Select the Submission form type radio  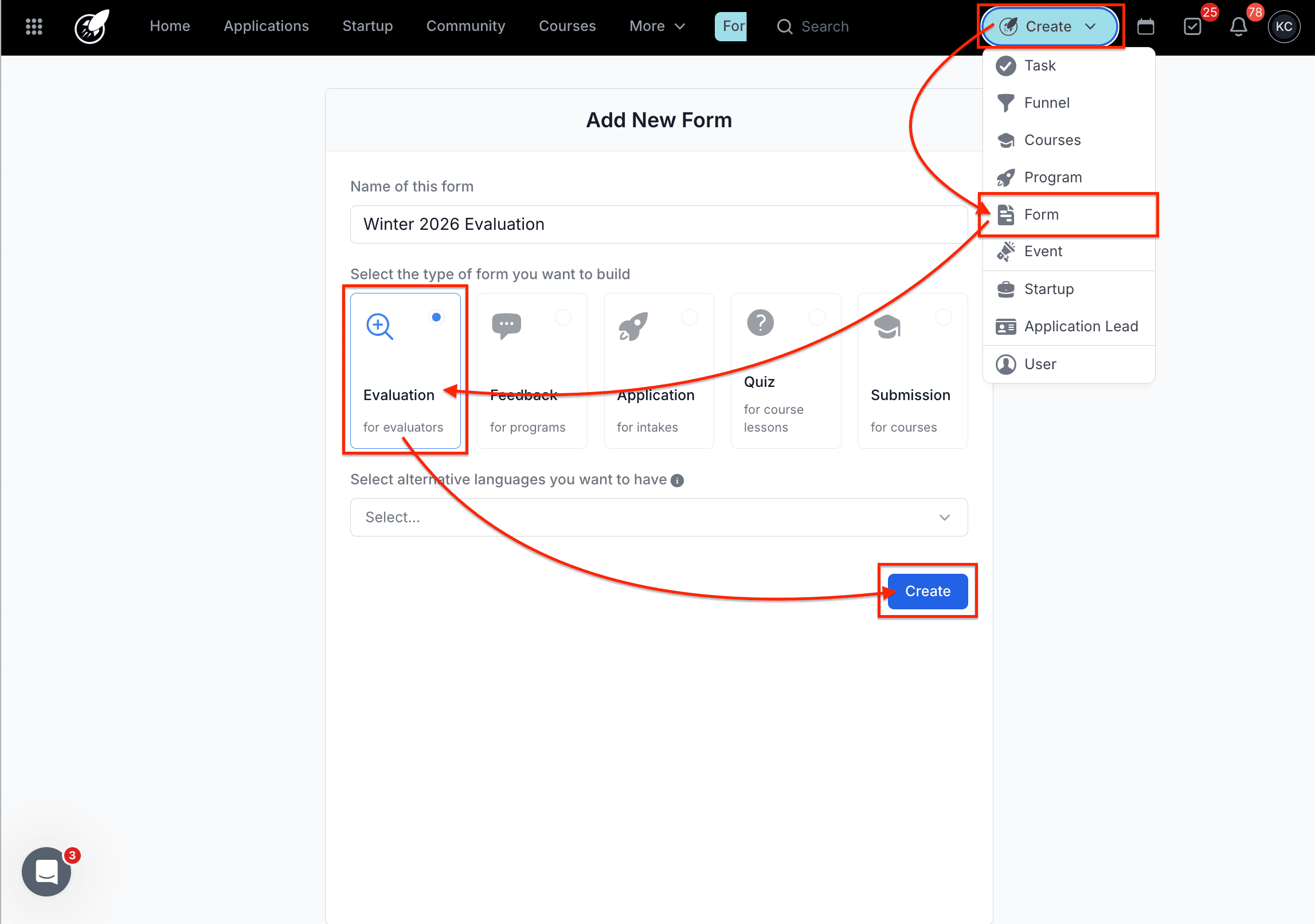[945, 316]
